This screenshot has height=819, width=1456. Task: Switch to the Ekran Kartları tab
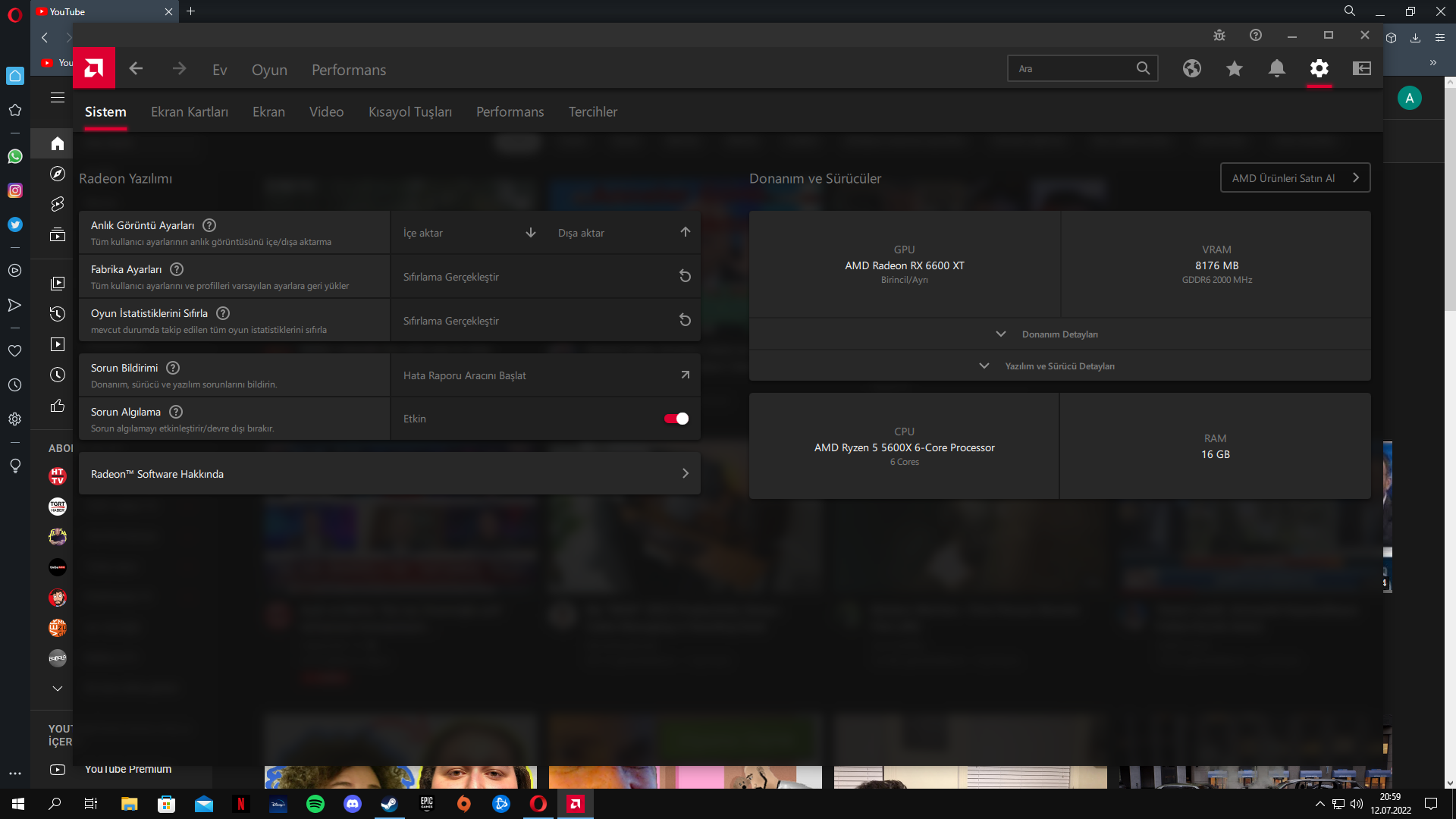190,112
